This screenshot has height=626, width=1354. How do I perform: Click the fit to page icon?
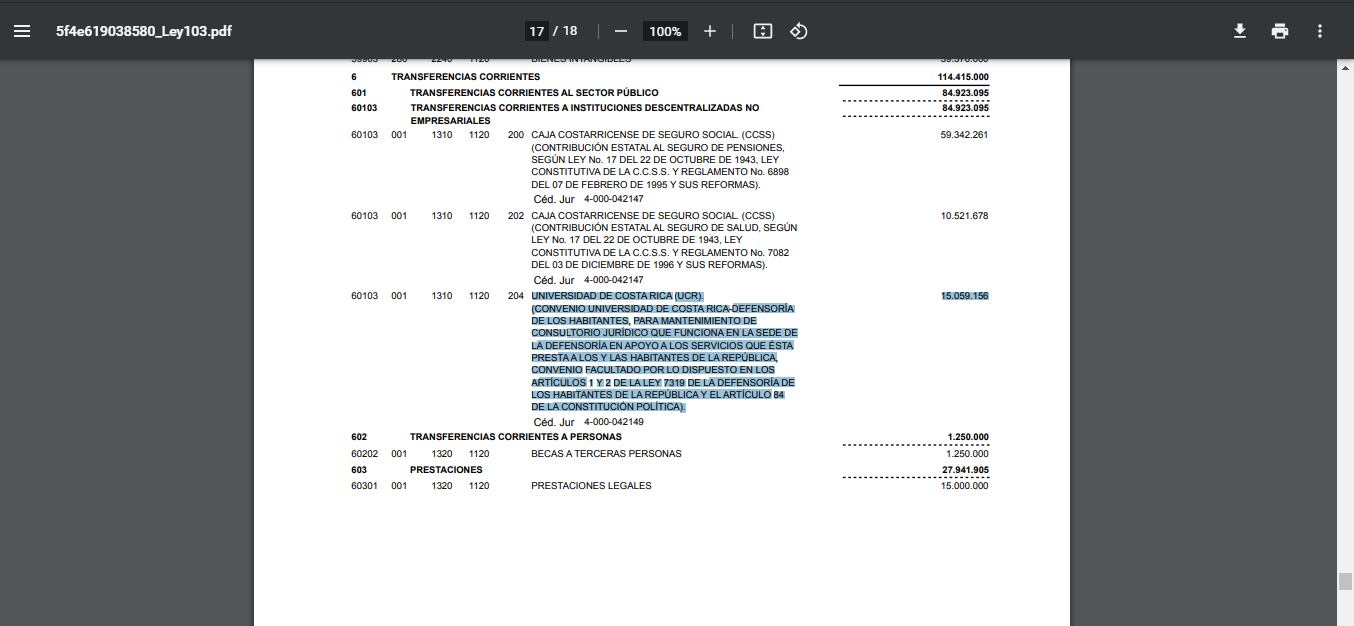pos(763,31)
